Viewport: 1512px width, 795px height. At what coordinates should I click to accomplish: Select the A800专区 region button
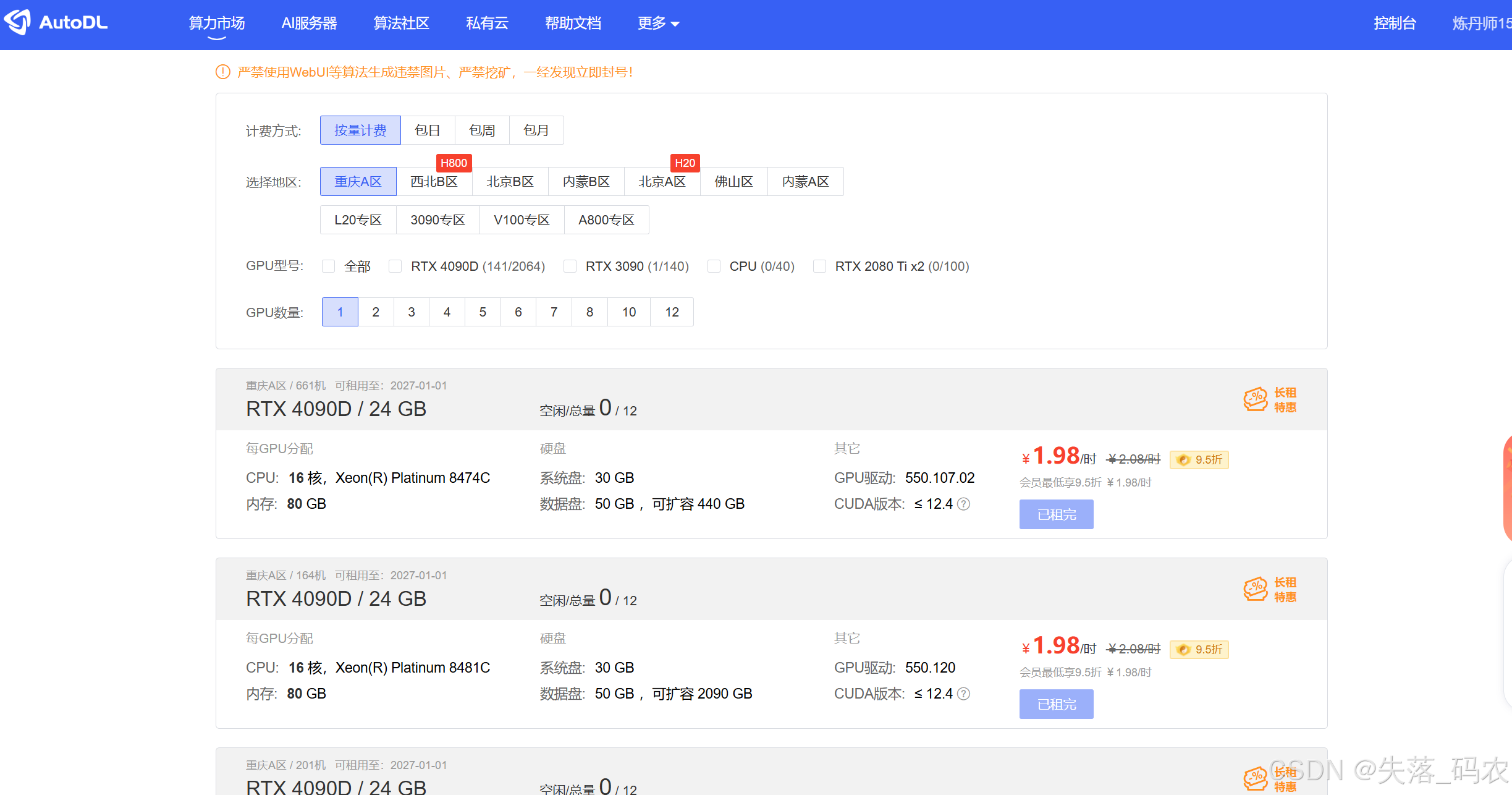tap(606, 220)
